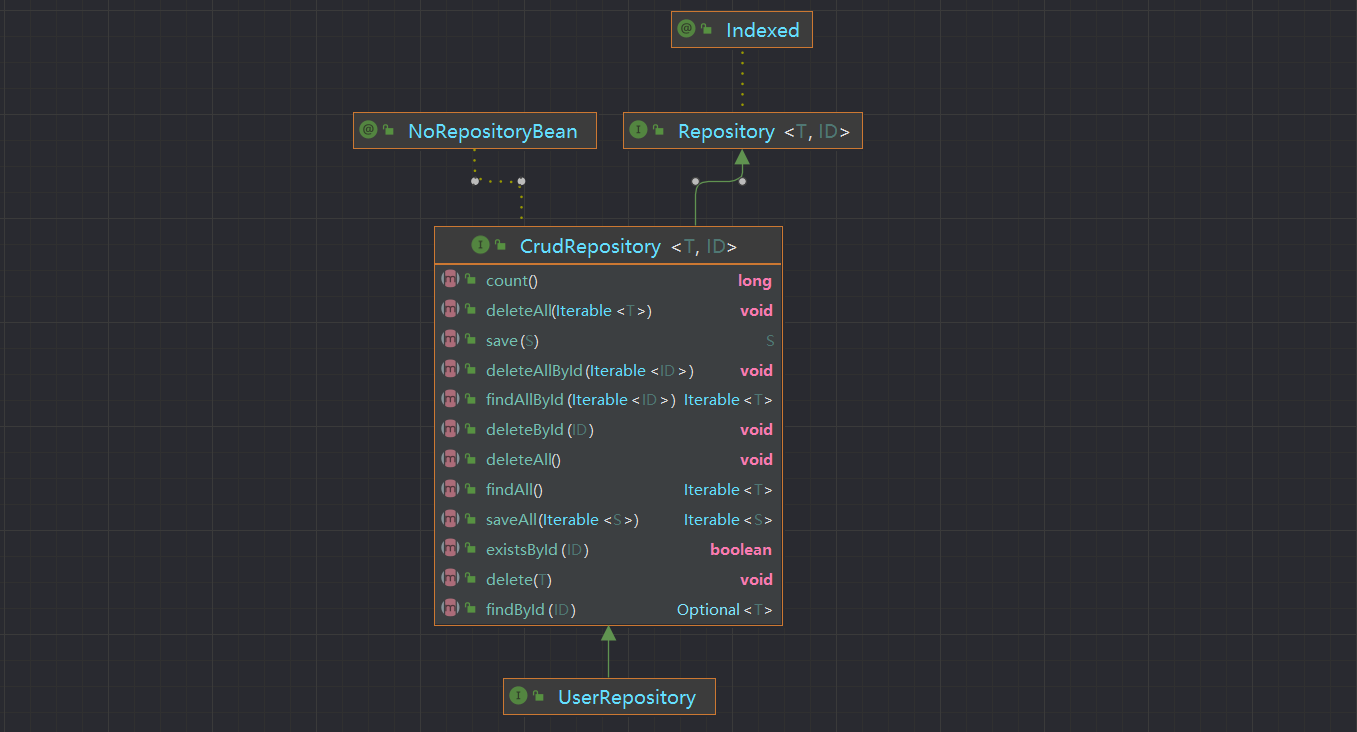Image resolution: width=1357 pixels, height=732 pixels.
Task: Click the method icon of the existsById(ID) row
Action: pyautogui.click(x=450, y=549)
